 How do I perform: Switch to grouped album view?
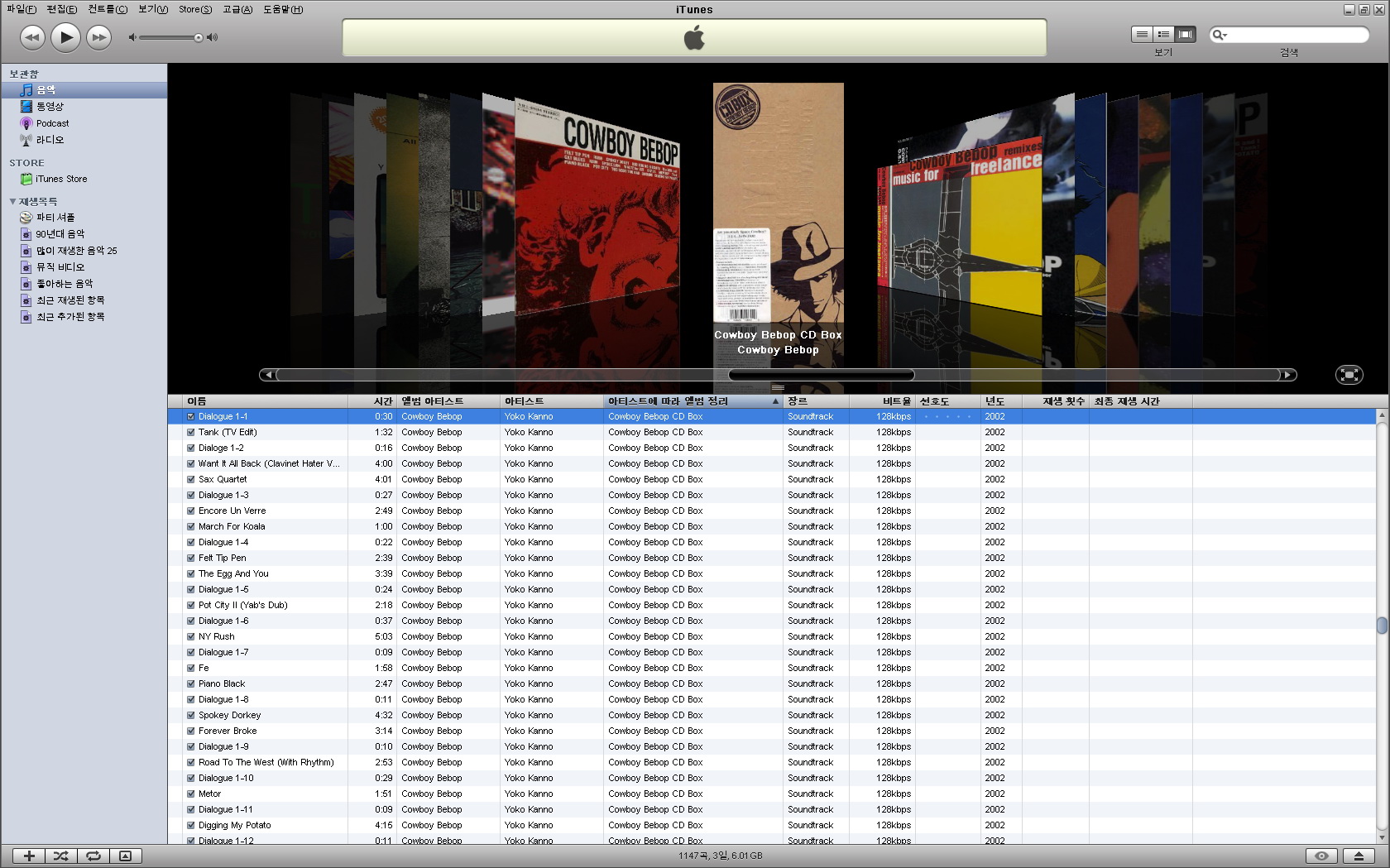1163,34
